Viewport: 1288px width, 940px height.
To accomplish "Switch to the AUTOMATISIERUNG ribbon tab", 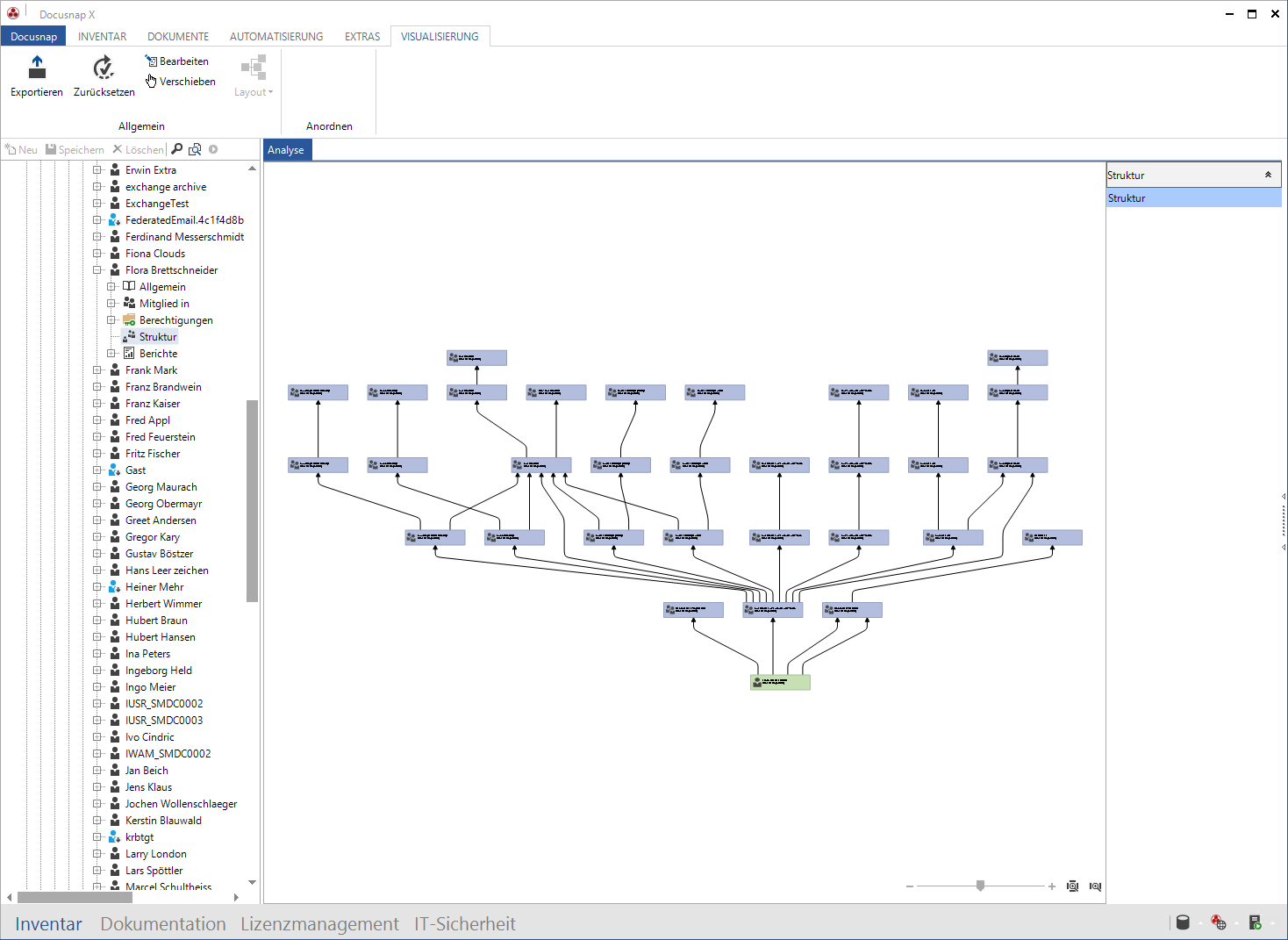I will point(276,36).
